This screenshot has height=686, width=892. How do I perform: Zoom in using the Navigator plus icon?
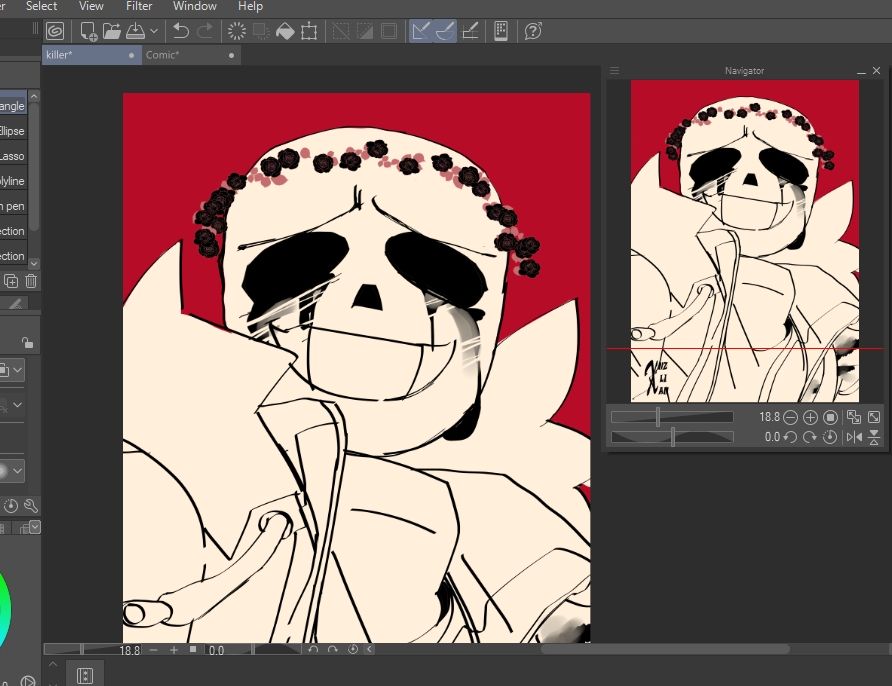tap(810, 418)
